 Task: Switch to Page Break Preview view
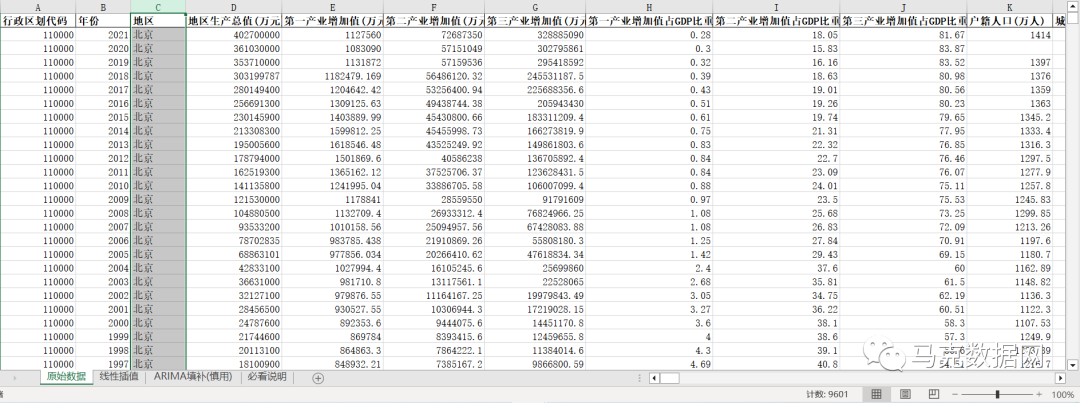(933, 394)
